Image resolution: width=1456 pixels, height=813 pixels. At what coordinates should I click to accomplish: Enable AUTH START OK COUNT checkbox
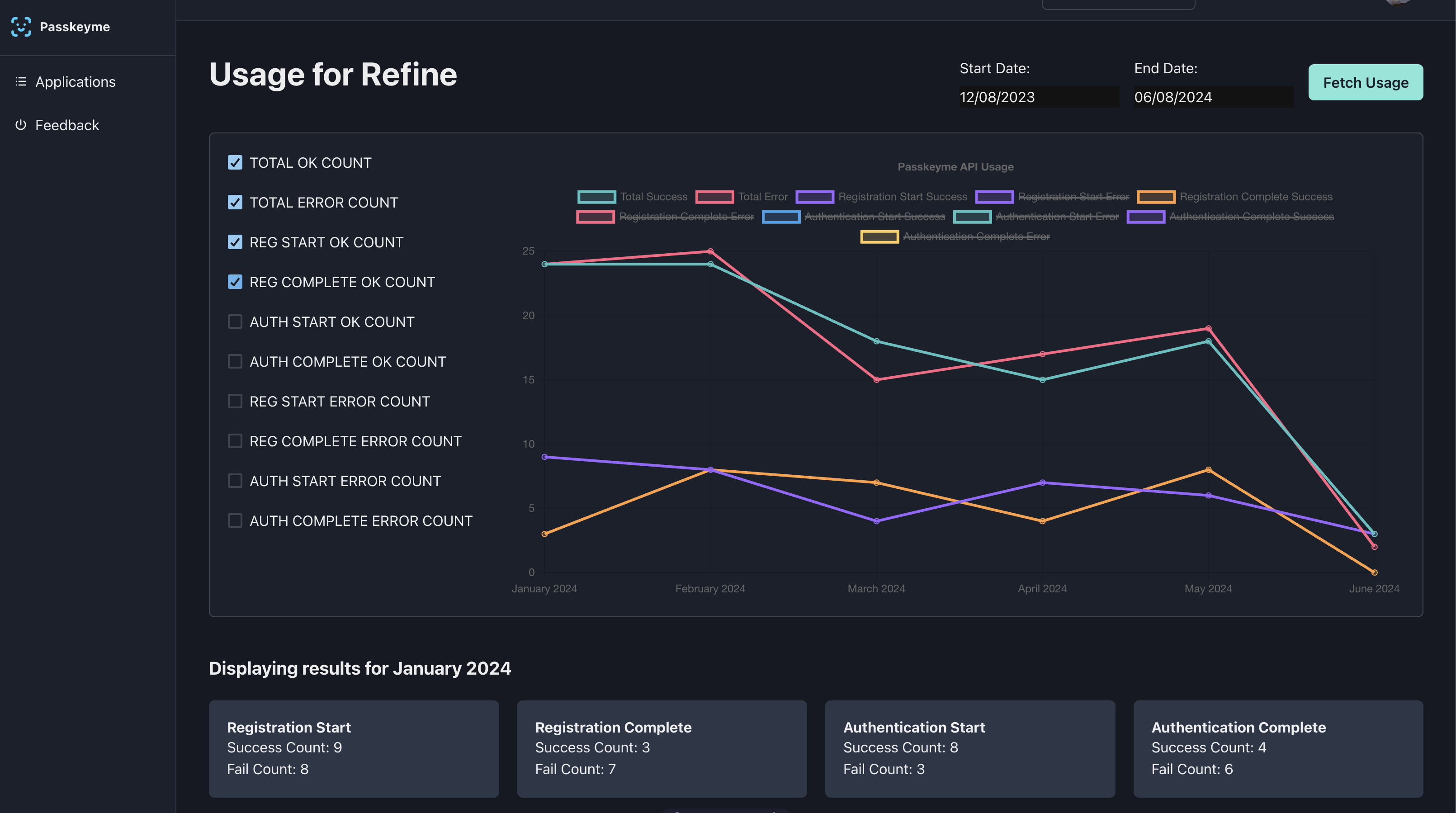click(235, 321)
